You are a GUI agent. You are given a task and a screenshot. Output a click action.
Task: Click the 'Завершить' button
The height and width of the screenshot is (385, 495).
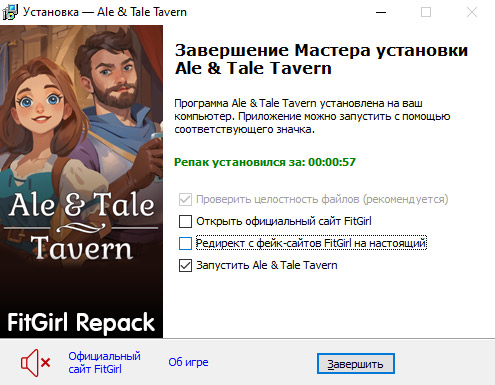[356, 364]
